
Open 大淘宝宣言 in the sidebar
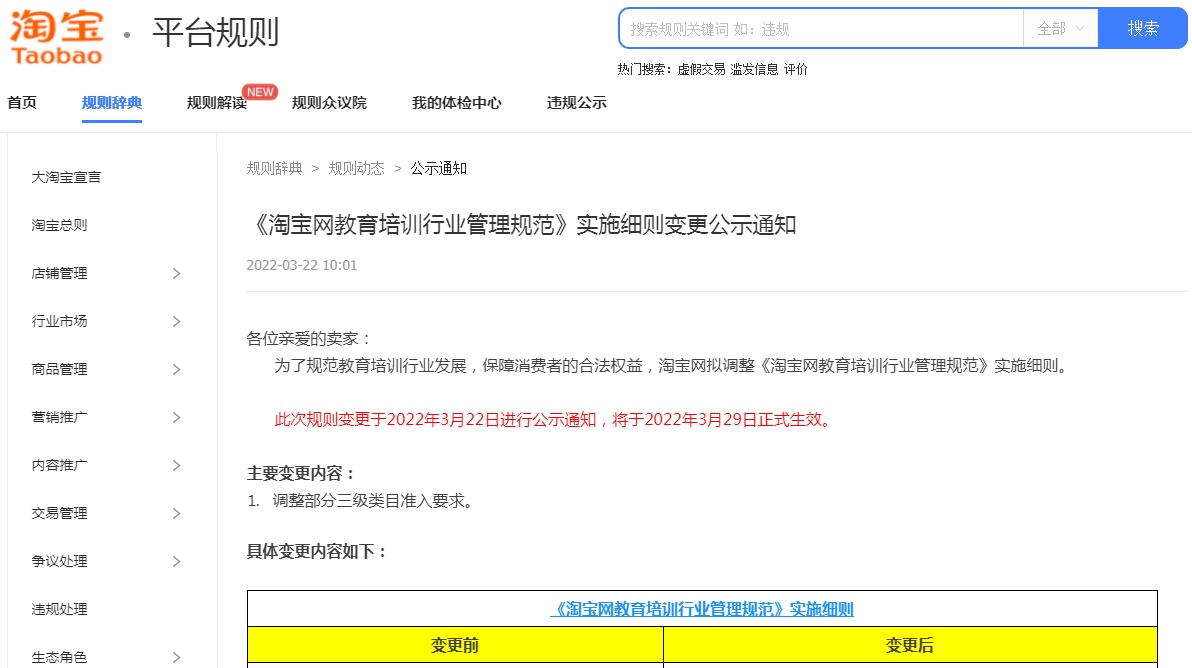coord(66,177)
